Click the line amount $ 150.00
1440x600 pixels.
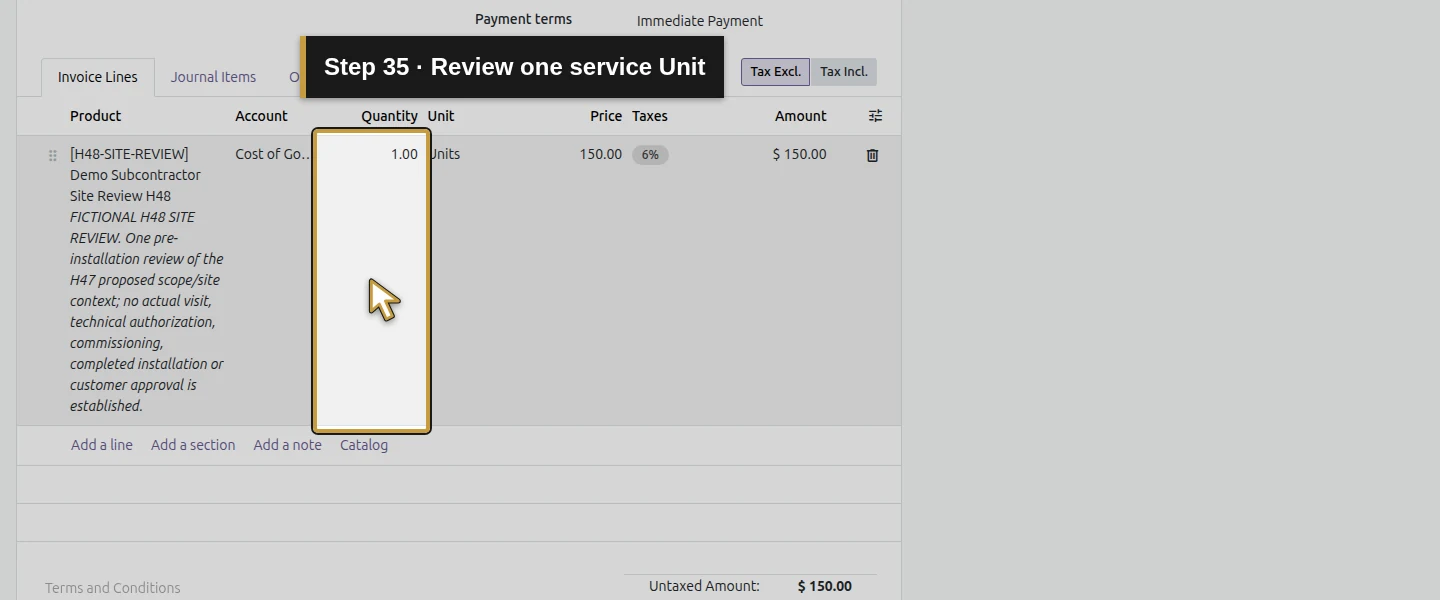[800, 154]
